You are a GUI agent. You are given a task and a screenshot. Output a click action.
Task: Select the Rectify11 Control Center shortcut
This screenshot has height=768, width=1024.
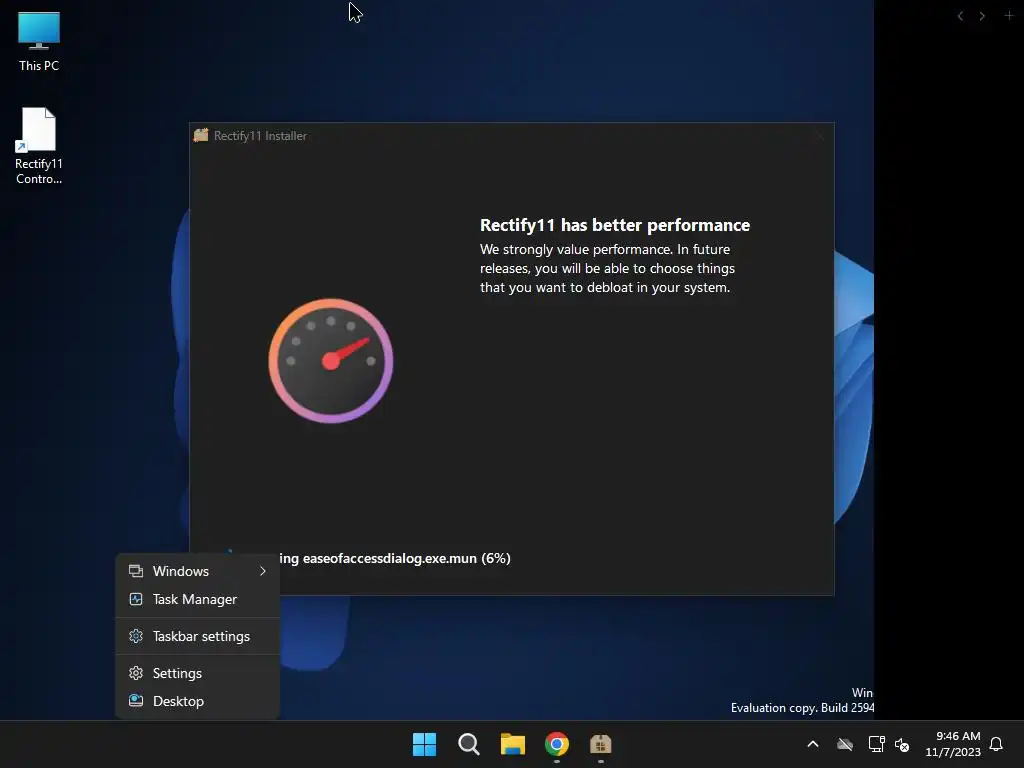click(x=39, y=146)
